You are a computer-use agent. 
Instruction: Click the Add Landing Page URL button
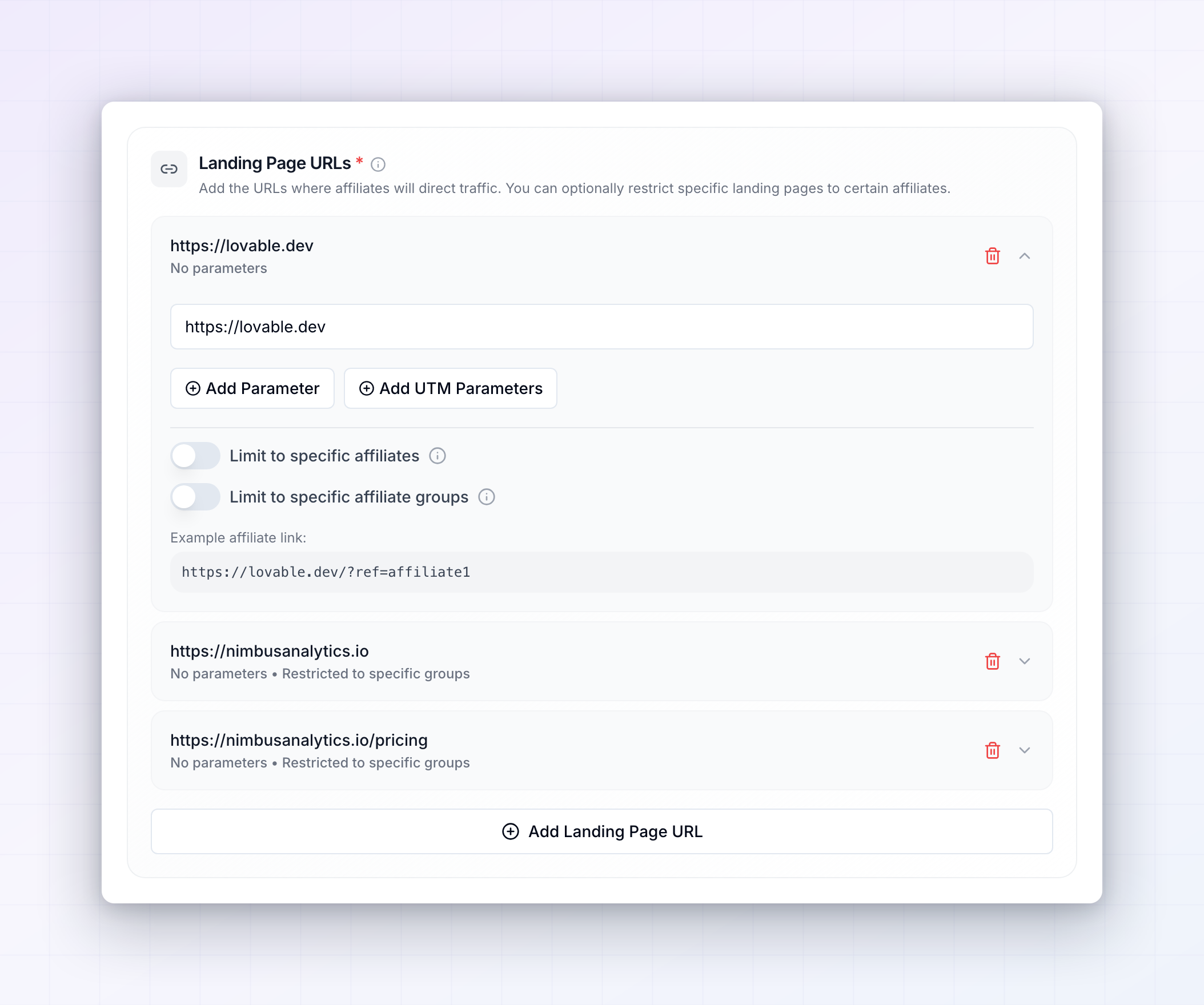point(601,831)
